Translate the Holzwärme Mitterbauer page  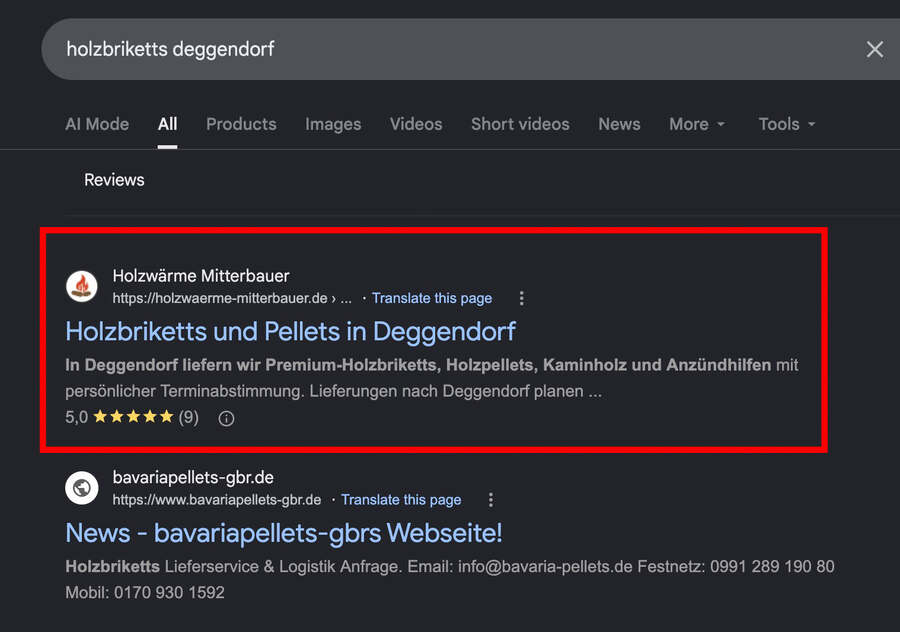coord(432,298)
